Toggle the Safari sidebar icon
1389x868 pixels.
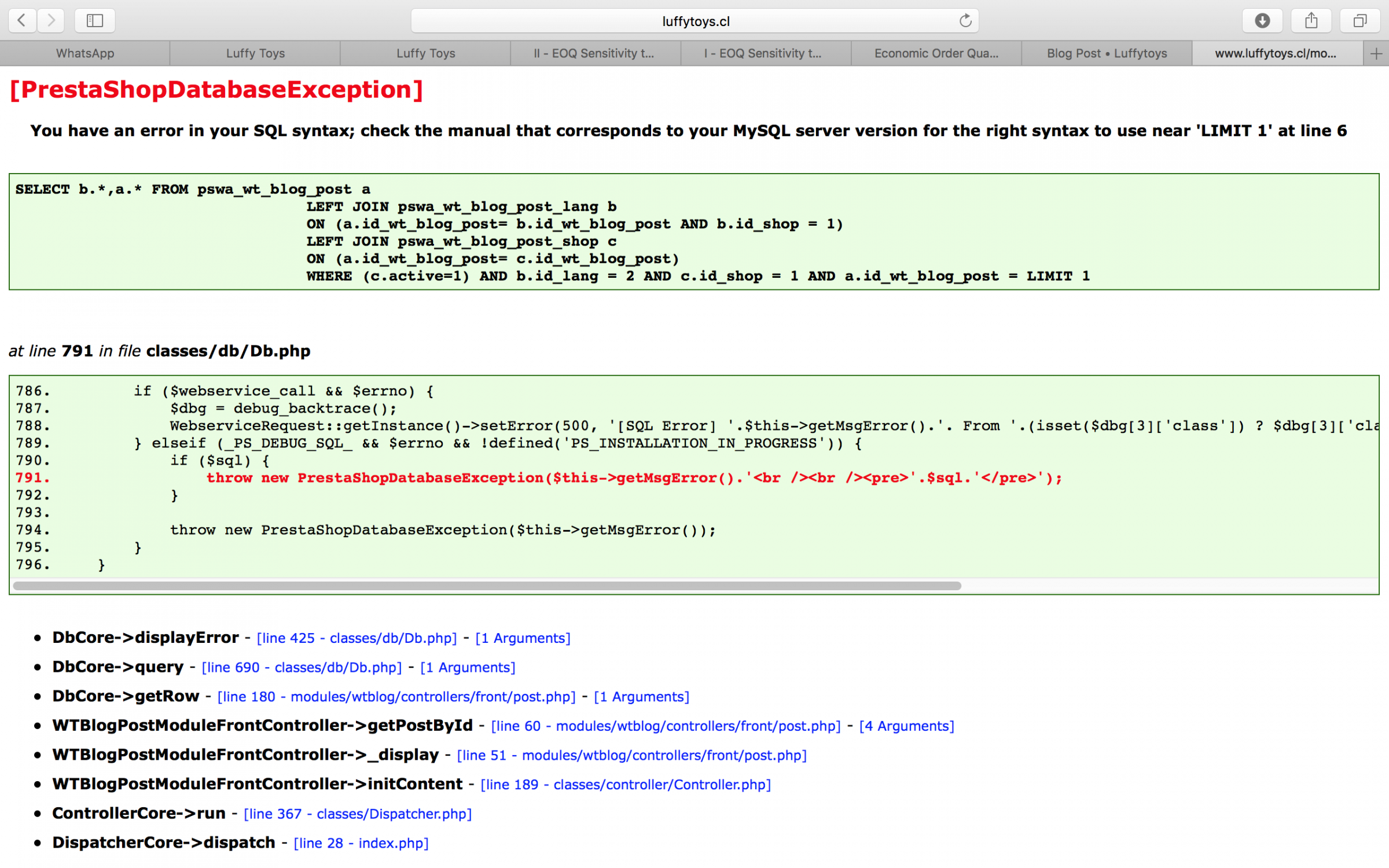click(x=95, y=21)
